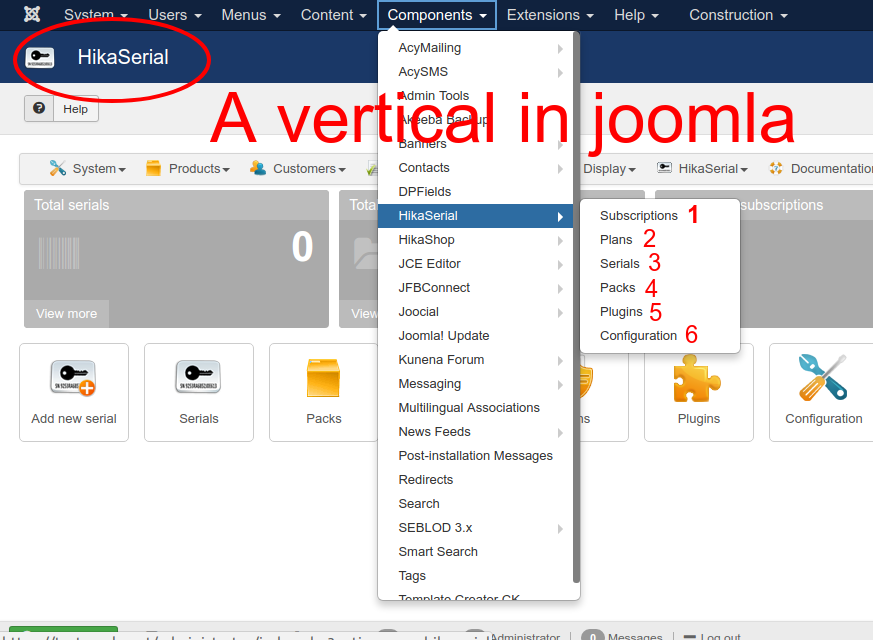Open the System top menu
873x640 pixels.
click(x=96, y=15)
